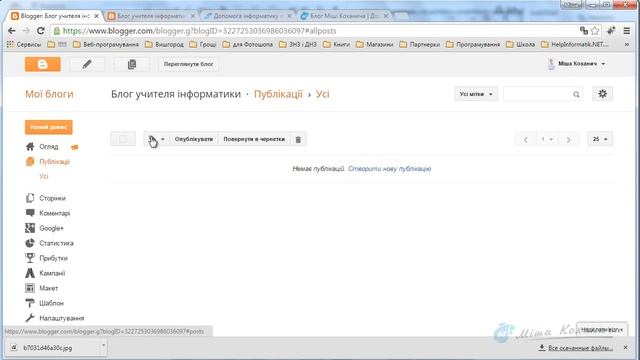Open Магазини bookmarks folder

click(375, 44)
